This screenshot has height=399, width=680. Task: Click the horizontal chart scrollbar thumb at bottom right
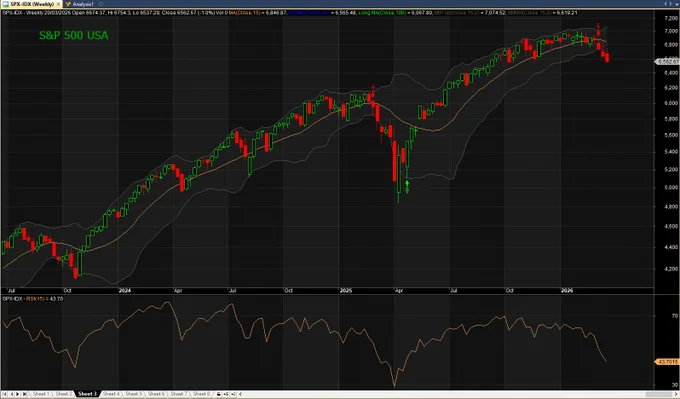658,394
